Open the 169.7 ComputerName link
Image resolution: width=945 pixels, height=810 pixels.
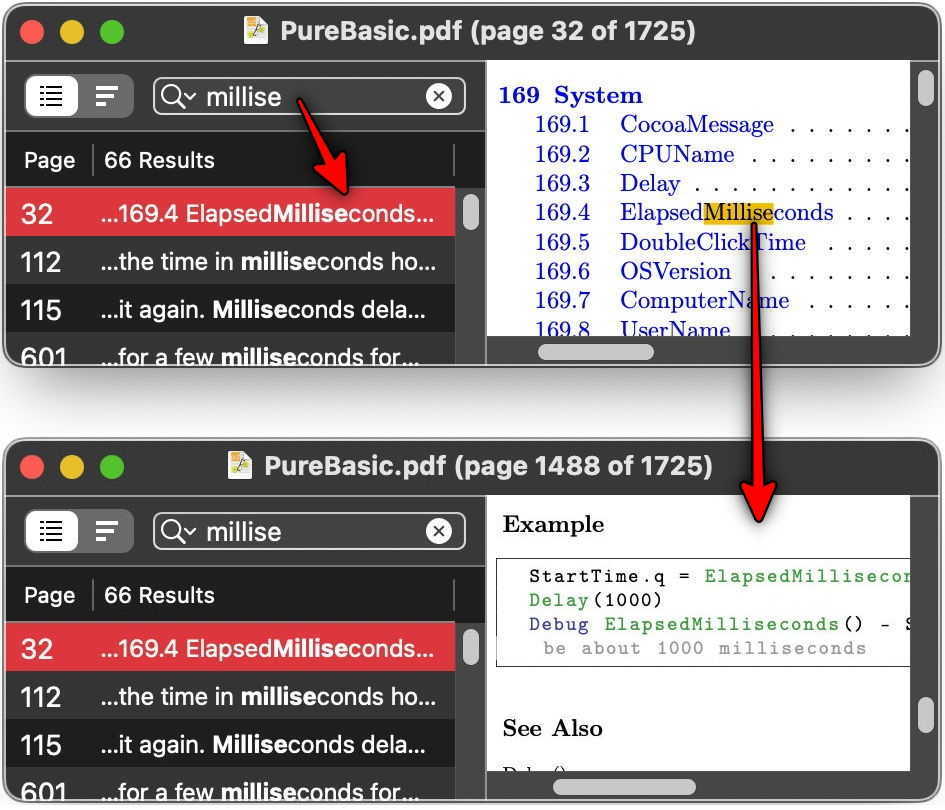point(662,300)
